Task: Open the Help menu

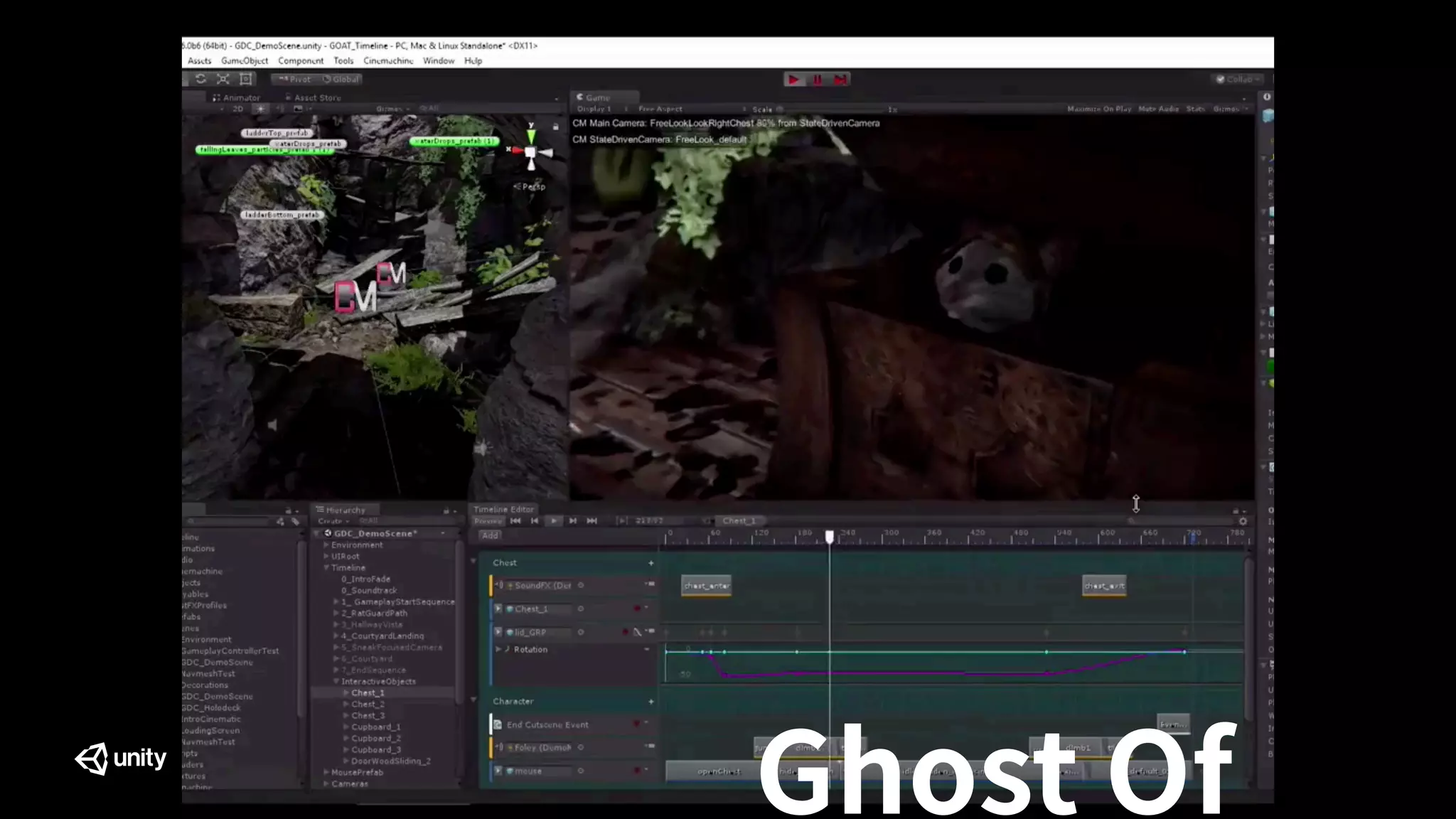Action: point(473,60)
